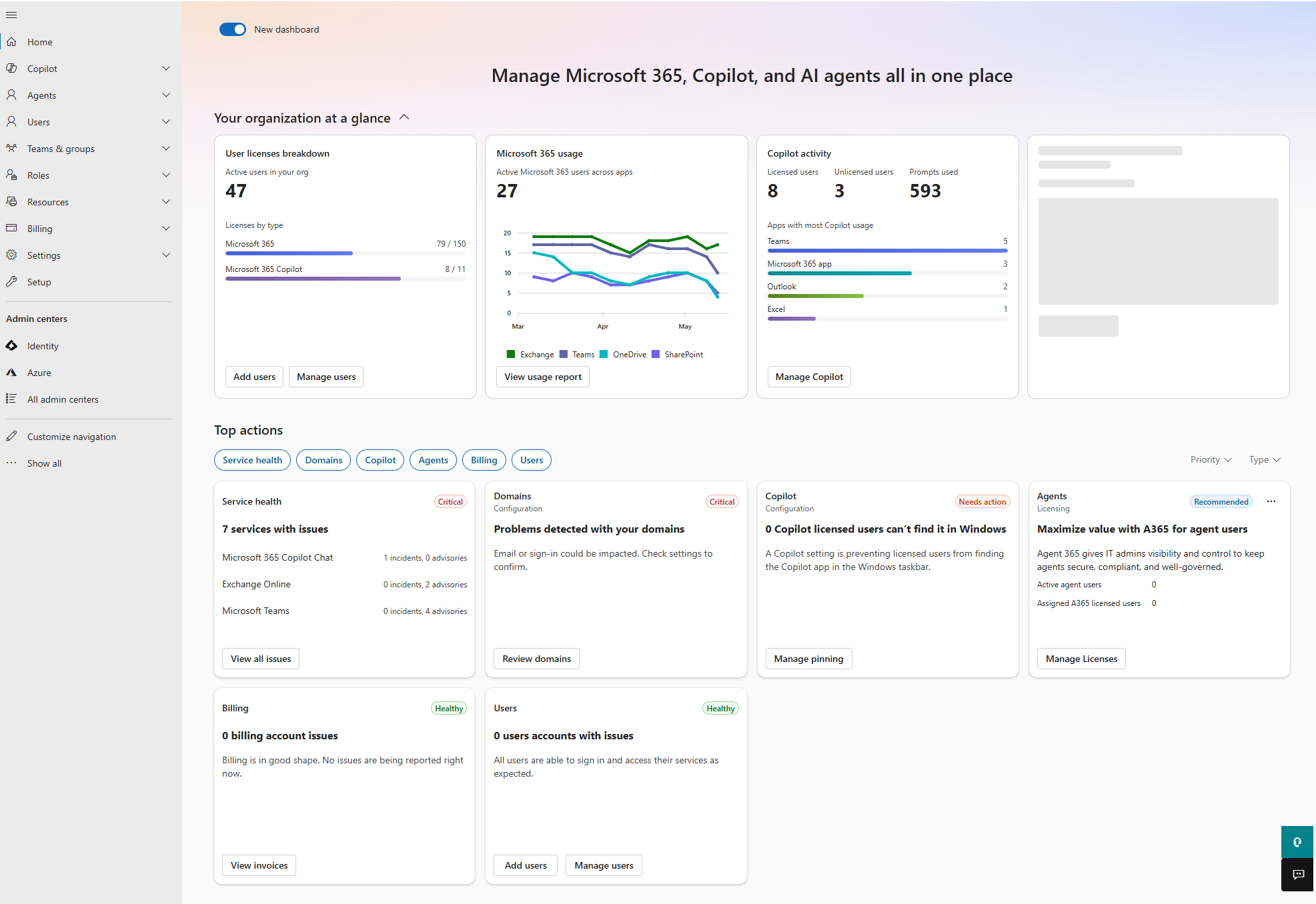Click the OneDrive teal legend swatch
1316x904 pixels.
[x=604, y=354]
